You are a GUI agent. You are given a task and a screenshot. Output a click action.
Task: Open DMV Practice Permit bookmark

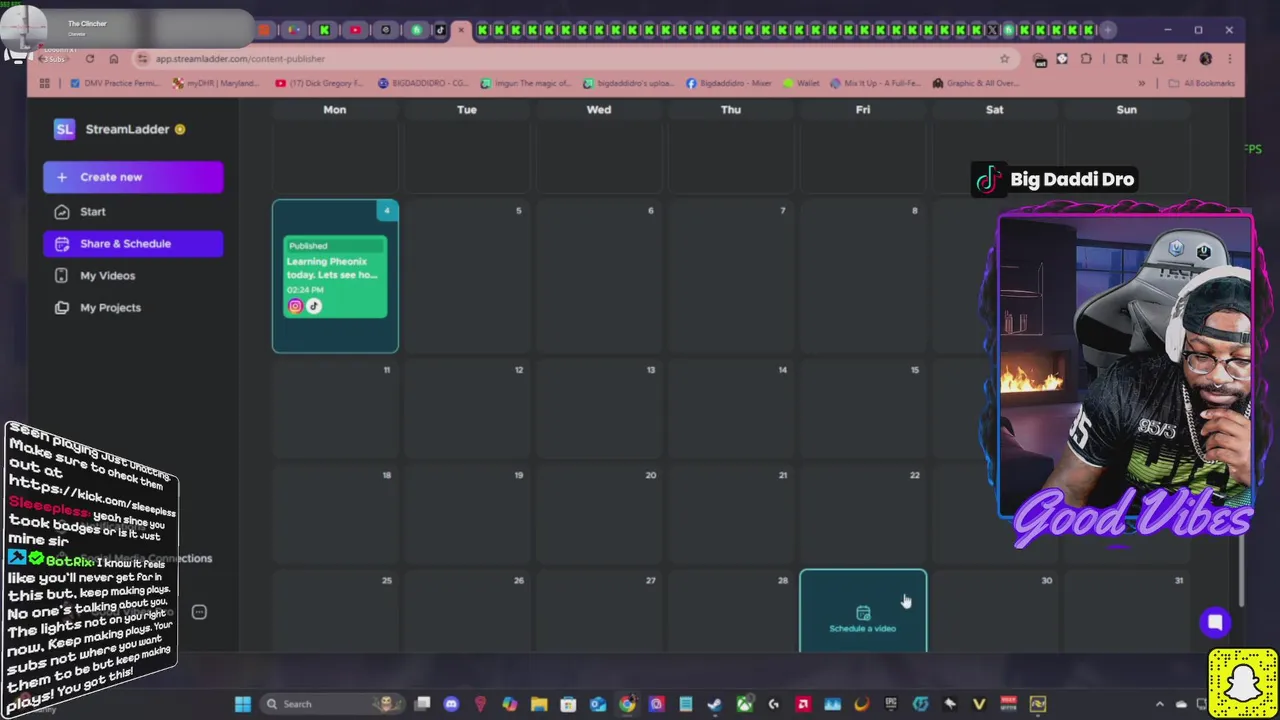117,83
